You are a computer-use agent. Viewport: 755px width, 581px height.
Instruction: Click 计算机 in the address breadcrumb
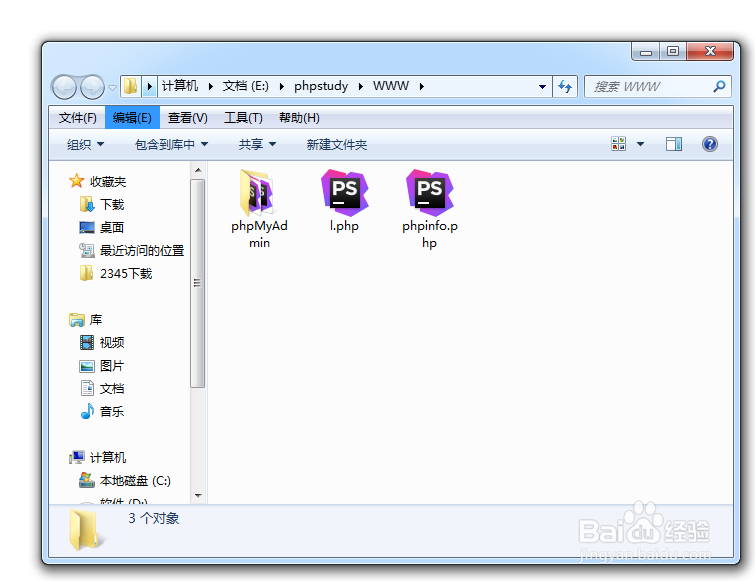180,86
